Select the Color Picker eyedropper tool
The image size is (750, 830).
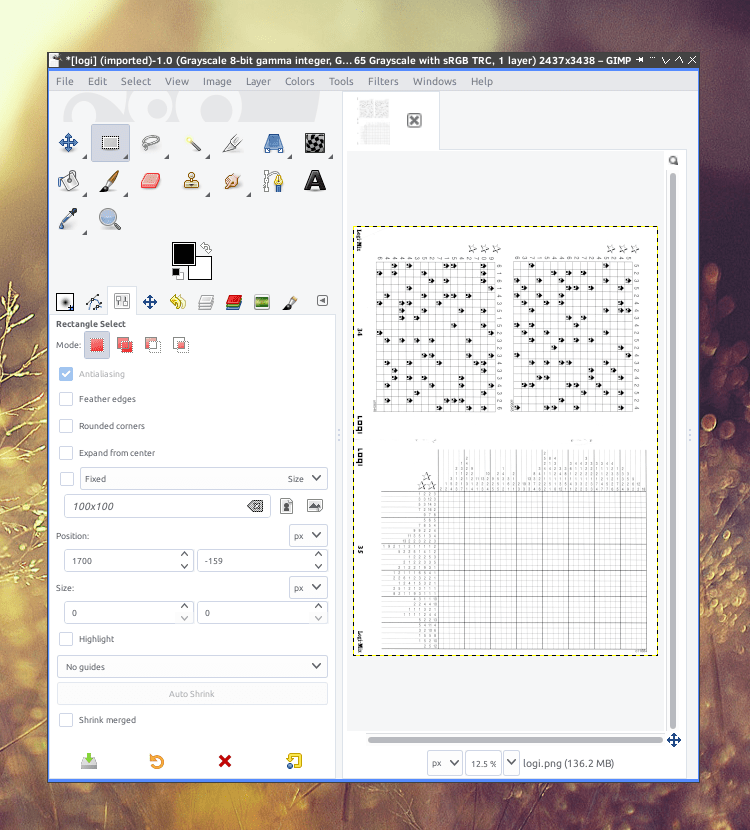tap(68, 219)
